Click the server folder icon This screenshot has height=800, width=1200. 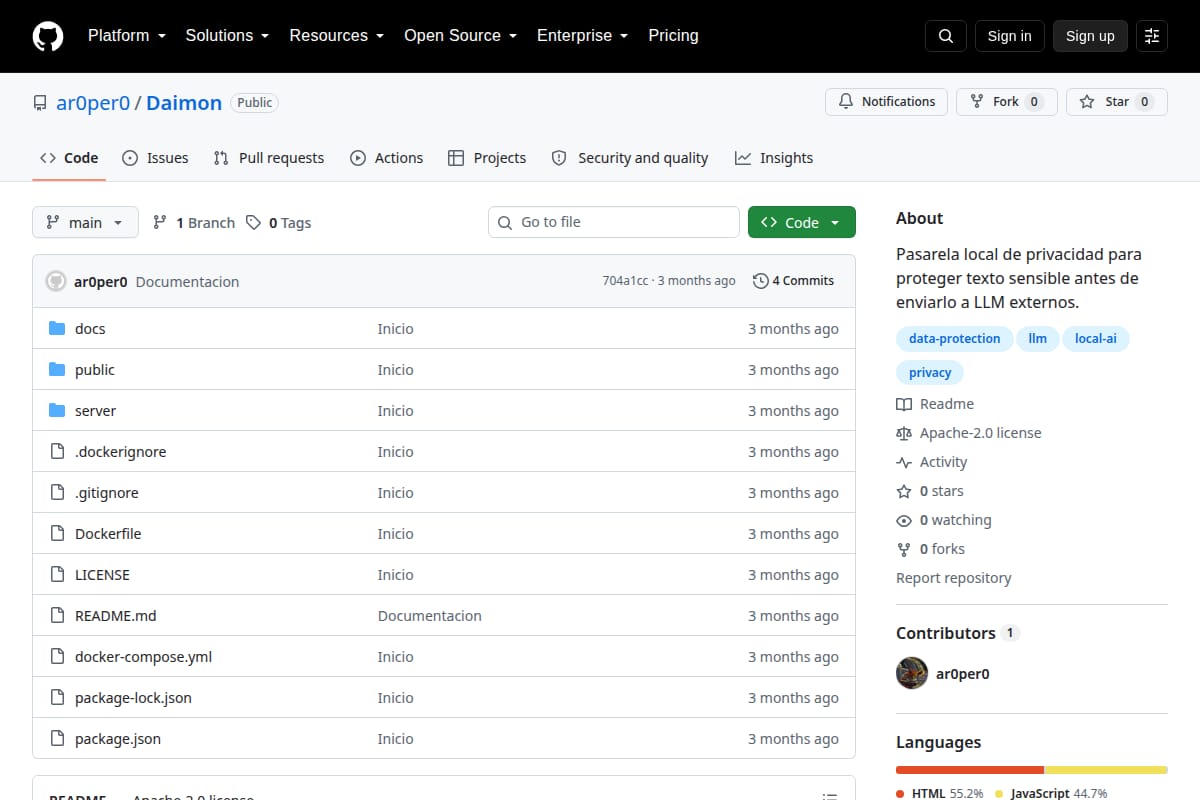(x=57, y=410)
